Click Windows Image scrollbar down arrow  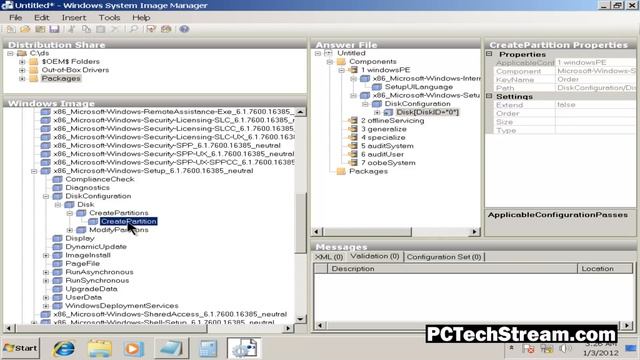(301, 319)
